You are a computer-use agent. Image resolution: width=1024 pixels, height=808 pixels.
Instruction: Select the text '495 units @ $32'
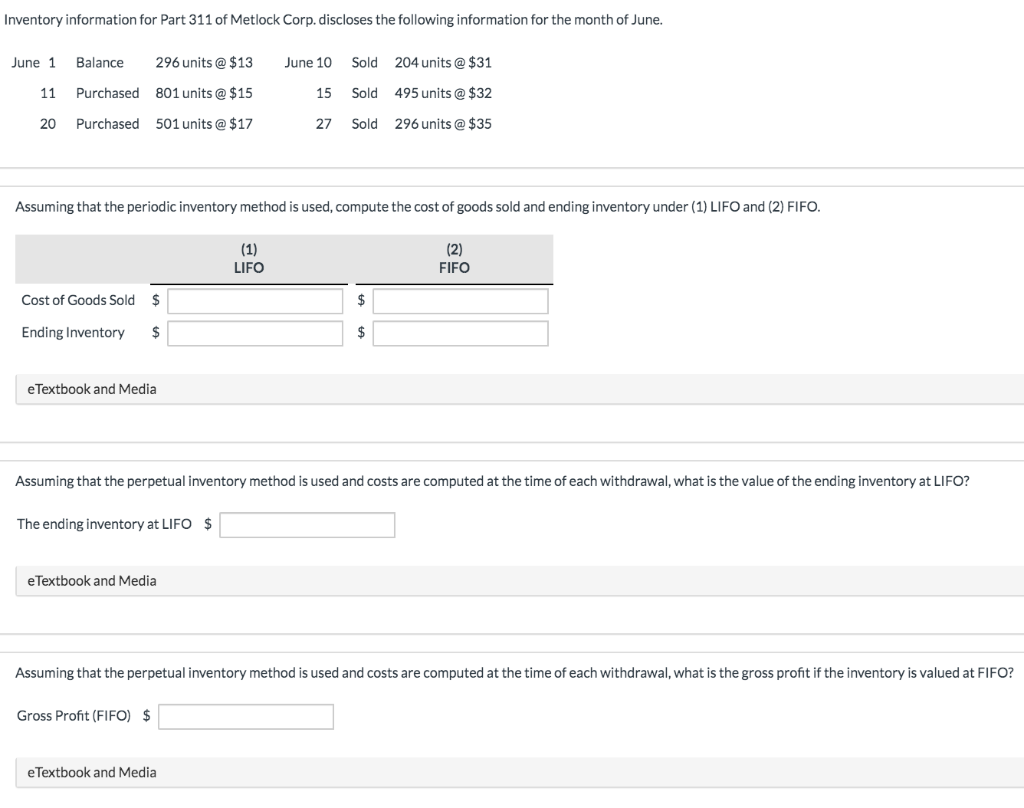443,93
